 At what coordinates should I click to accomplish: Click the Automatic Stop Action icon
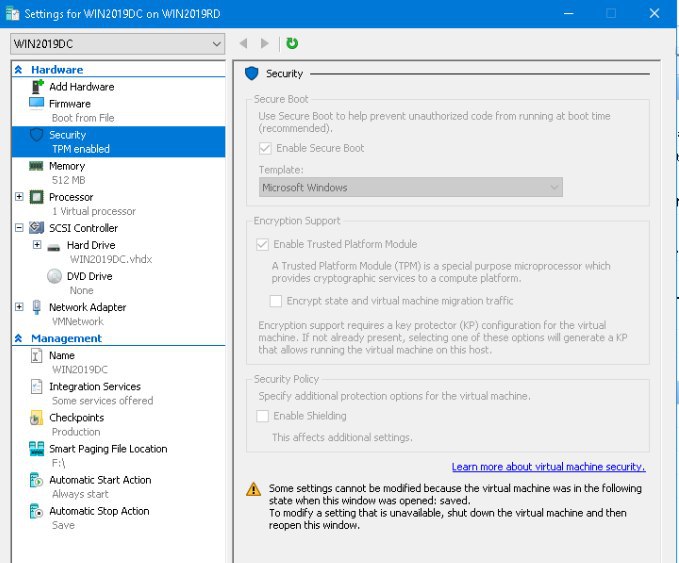(36, 511)
